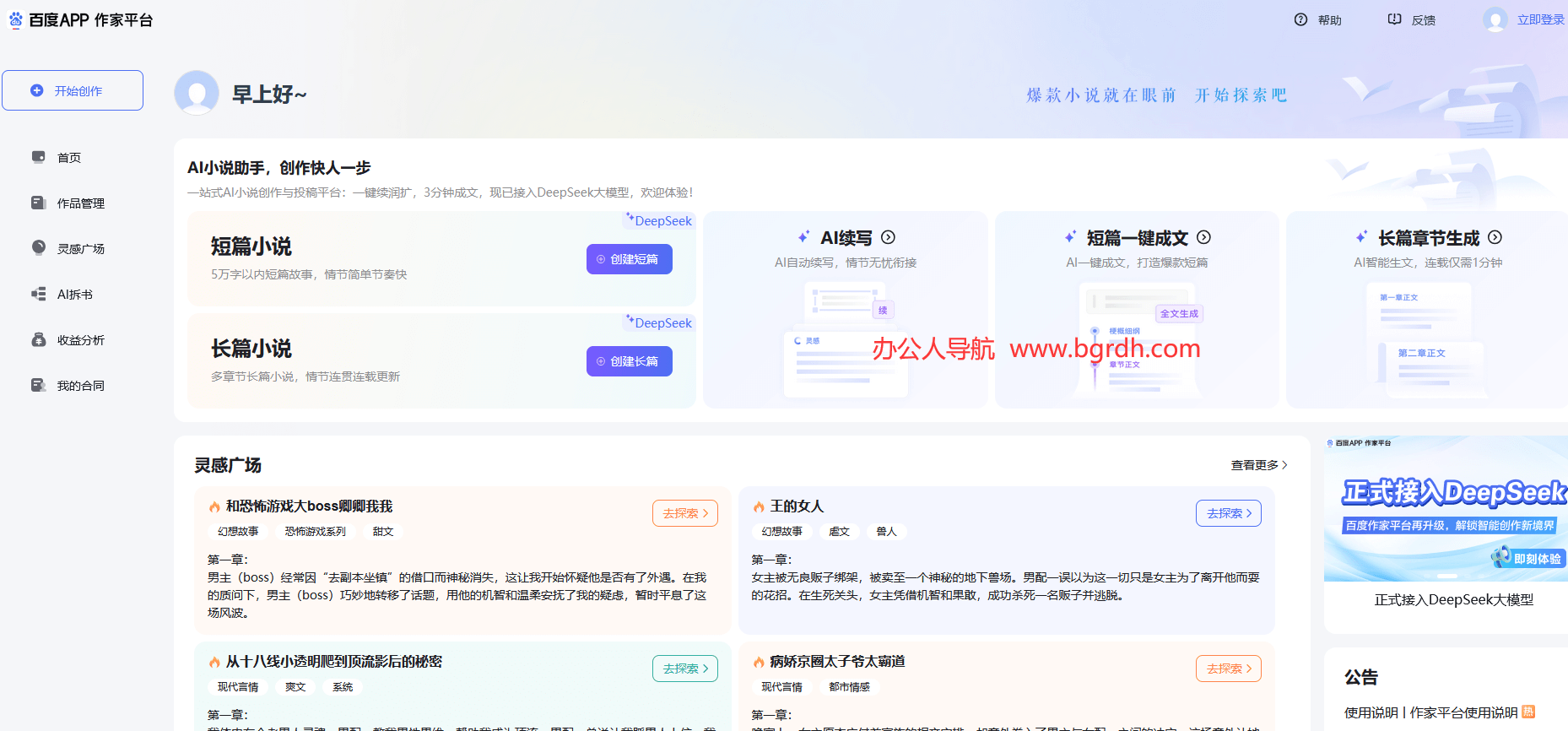This screenshot has width=1568, height=731.
Task: Click the 爽文 tag
Action: click(x=295, y=687)
